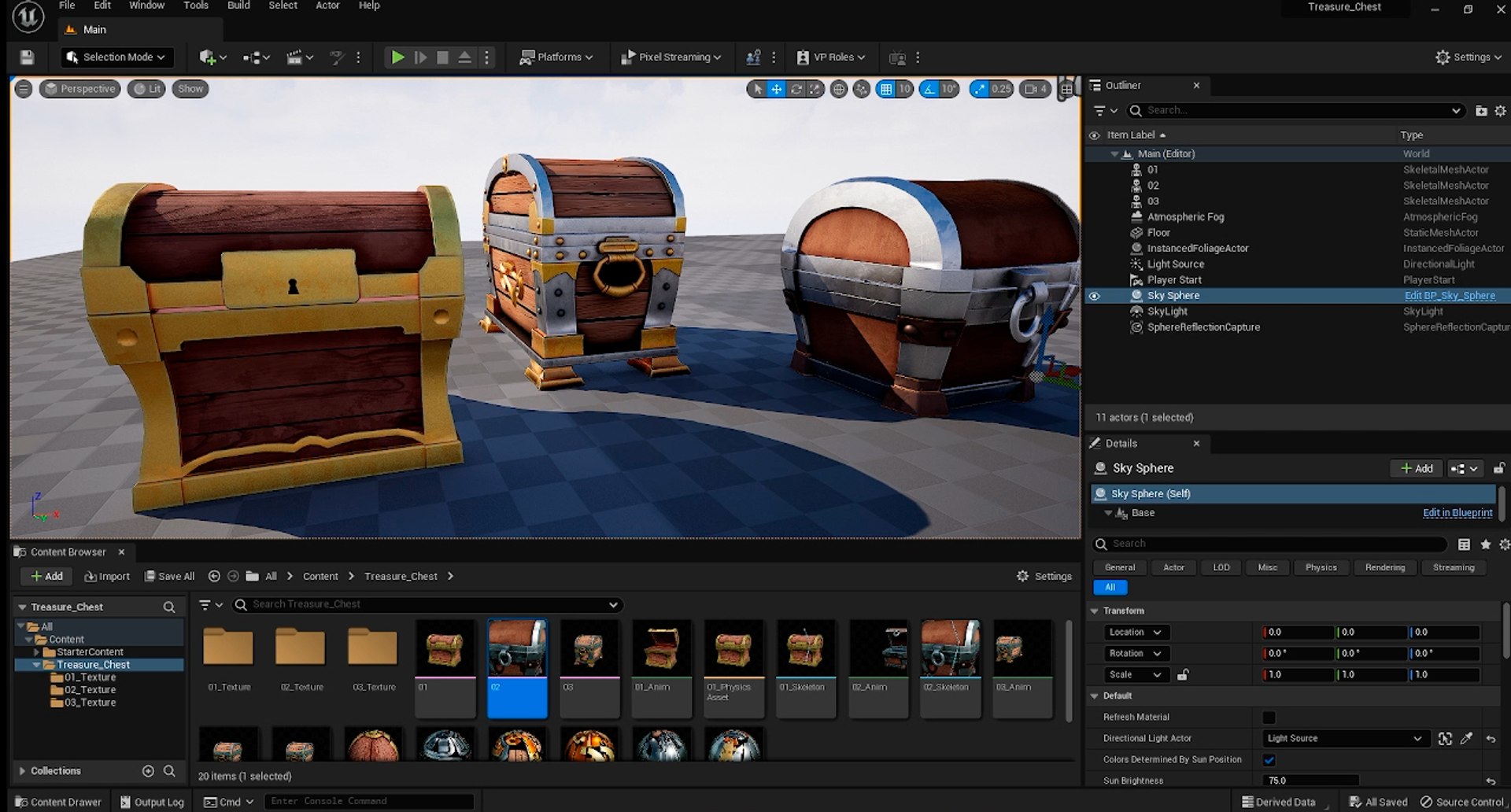1511x812 pixels.
Task: Toggle the lock scale ratio icon
Action: 1182,674
